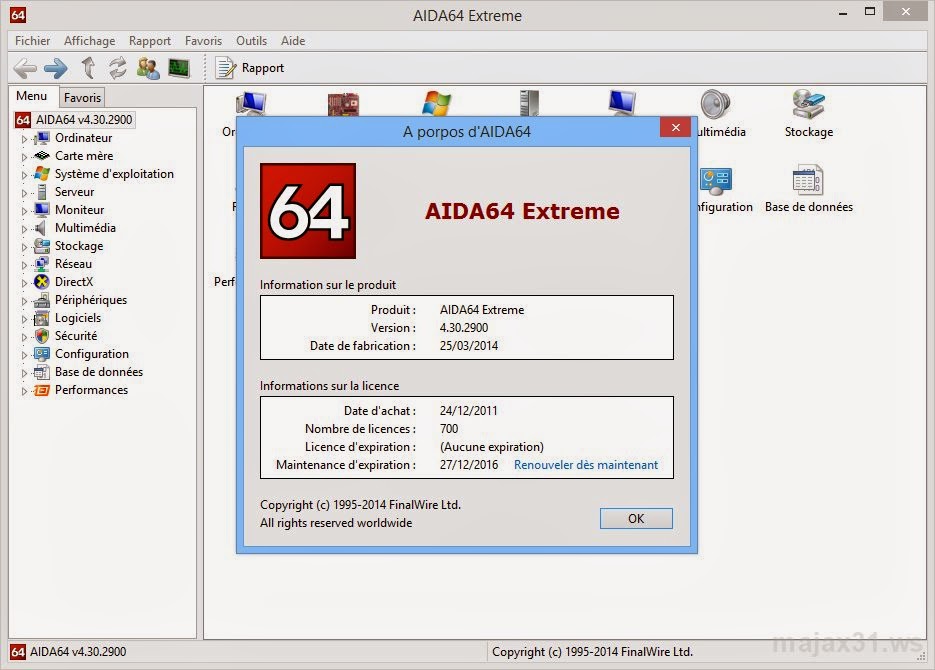
Task: Click the blue back arrow in the toolbar
Action: [25, 67]
